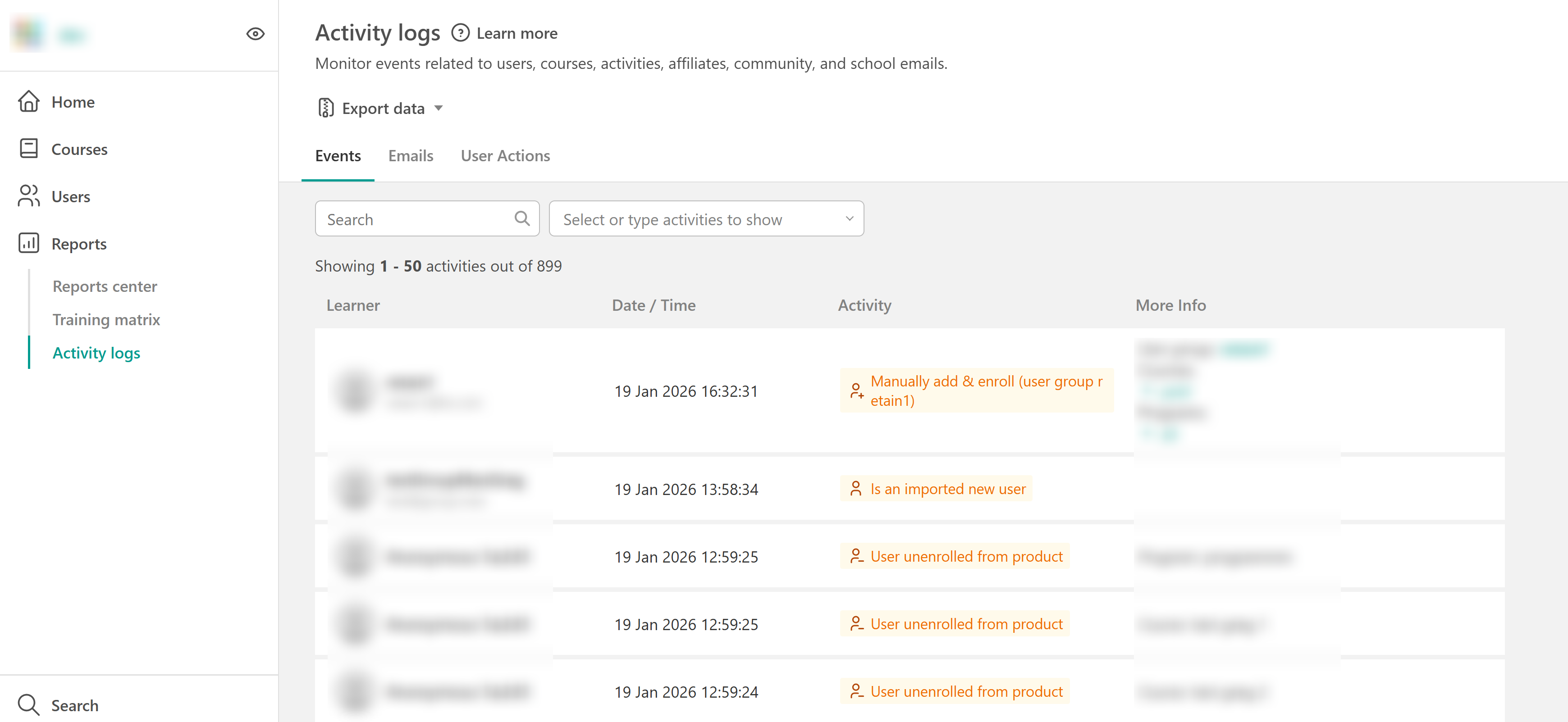Click the Reports chart icon
Viewport: 1568px width, 722px height.
pos(28,243)
